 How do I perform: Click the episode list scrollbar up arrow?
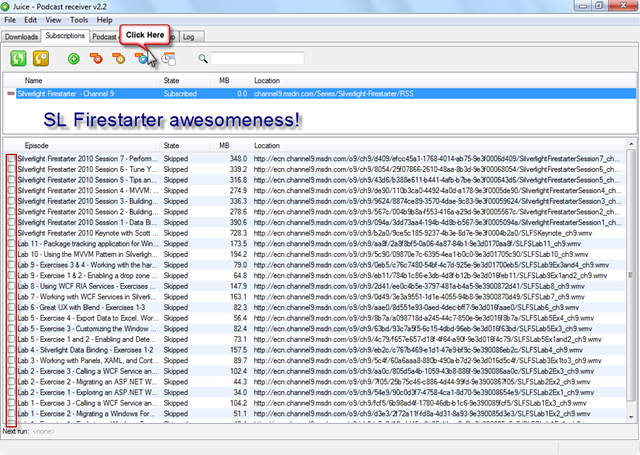pos(631,144)
